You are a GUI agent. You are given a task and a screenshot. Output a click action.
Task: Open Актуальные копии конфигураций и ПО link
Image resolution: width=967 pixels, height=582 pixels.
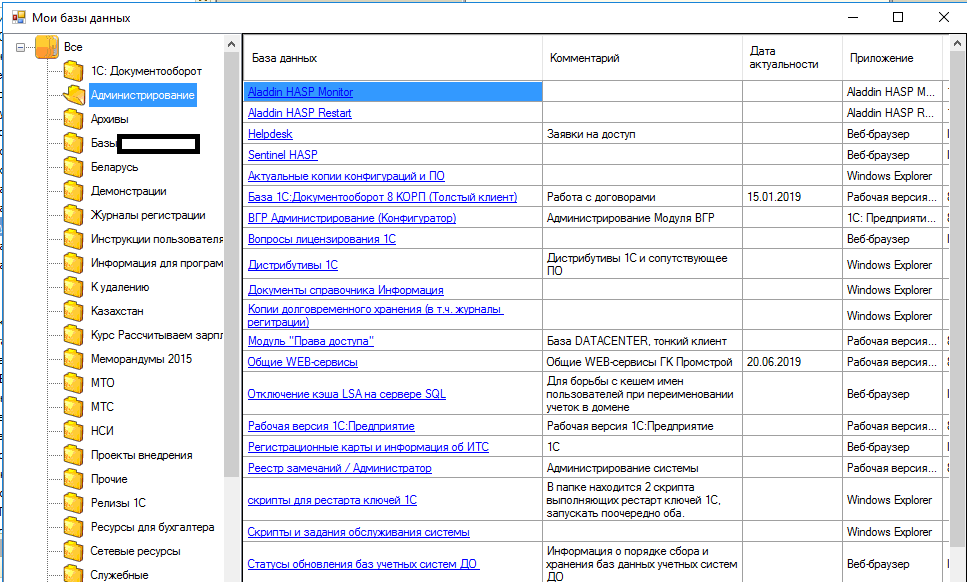click(347, 176)
